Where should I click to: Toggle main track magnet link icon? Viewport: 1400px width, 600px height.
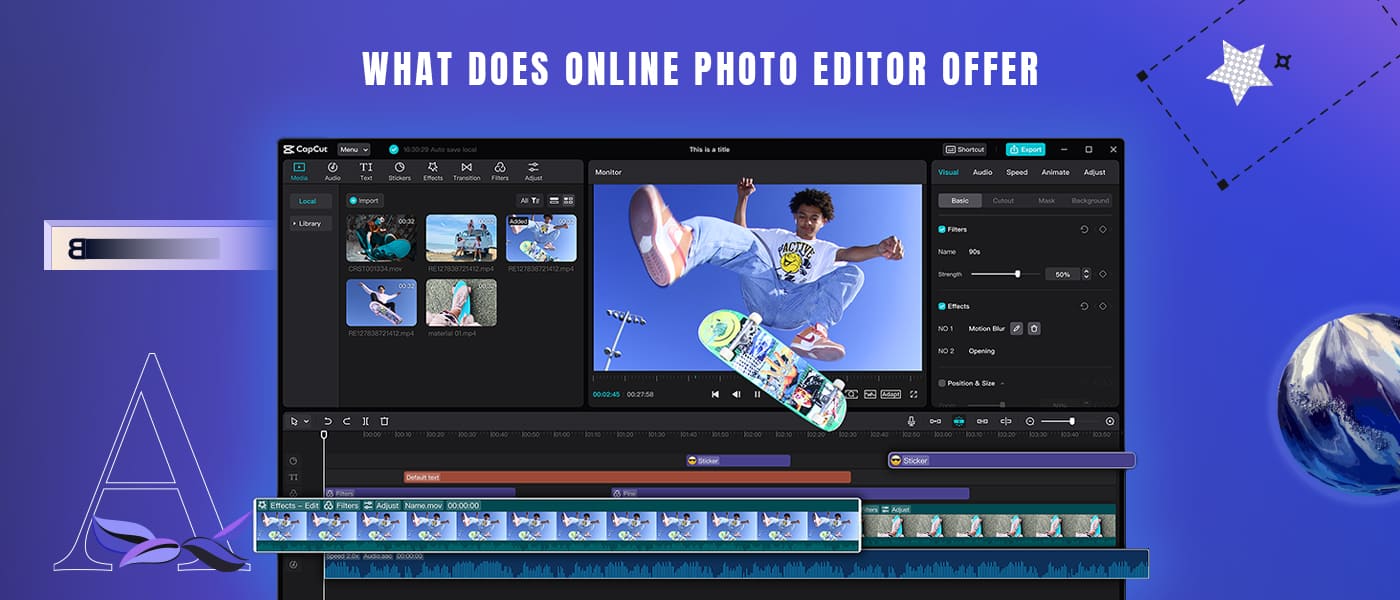pyautogui.click(x=935, y=421)
